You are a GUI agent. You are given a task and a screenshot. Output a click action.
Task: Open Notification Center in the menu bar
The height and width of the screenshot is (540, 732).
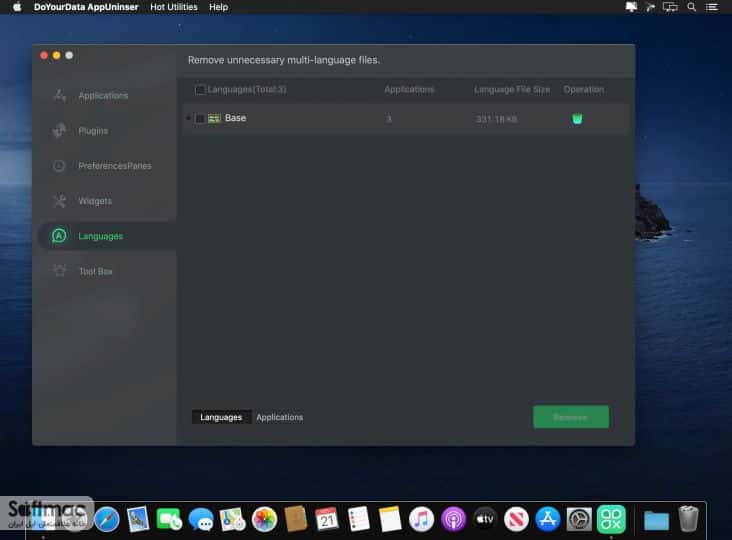pyautogui.click(x=712, y=7)
